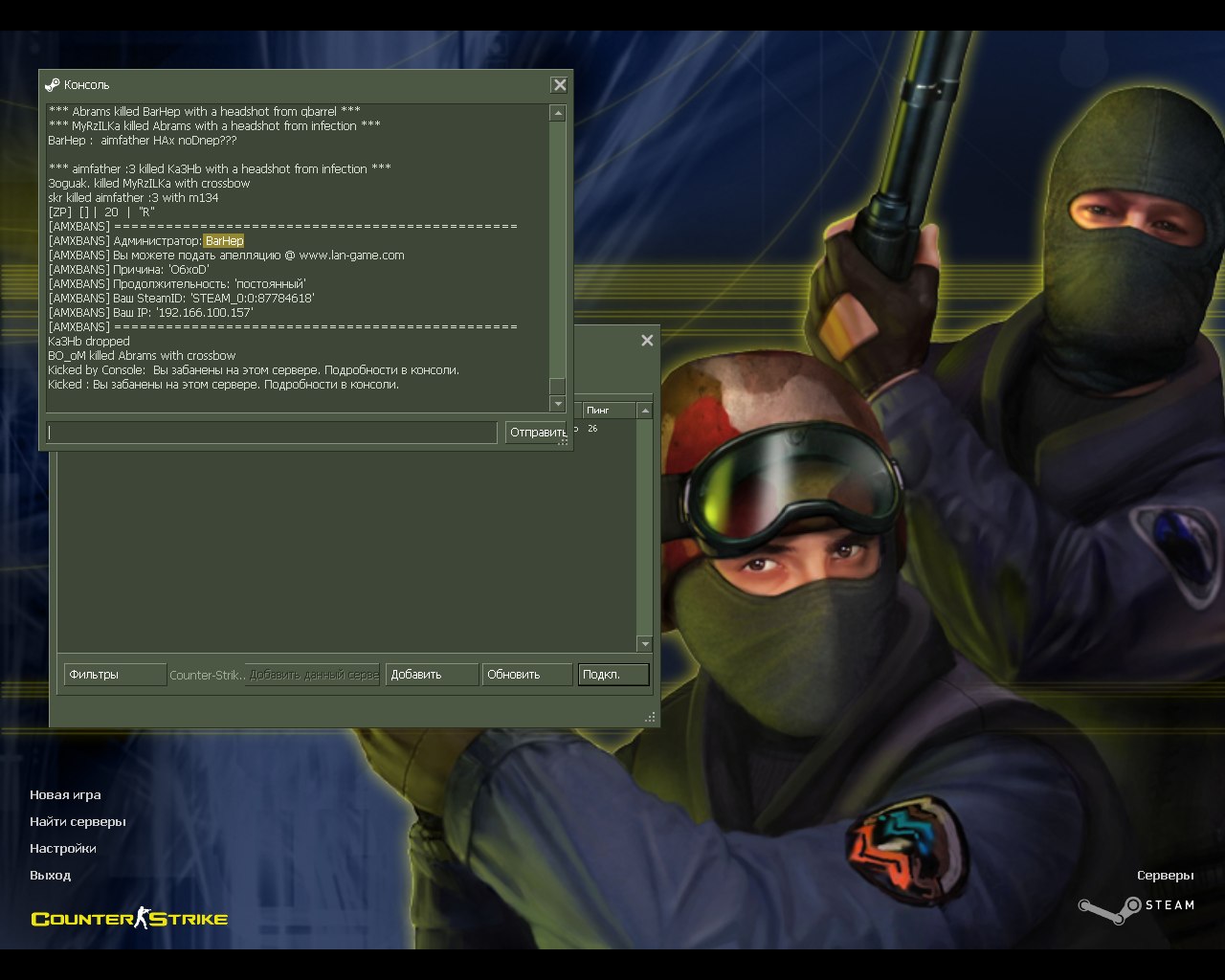Sort servers by Пинг column header
Viewport: 1225px width, 980px height.
[609, 411]
